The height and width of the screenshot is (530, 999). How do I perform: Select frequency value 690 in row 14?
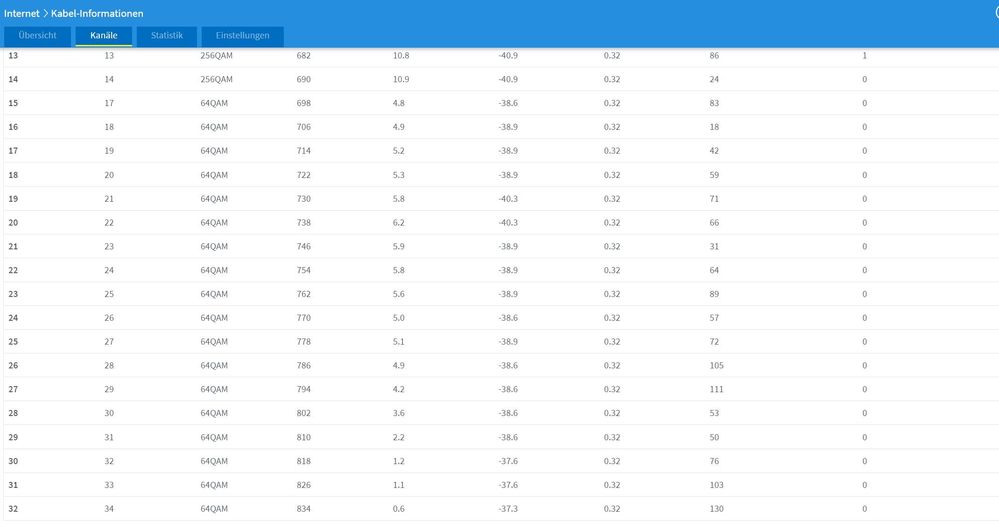coord(304,80)
